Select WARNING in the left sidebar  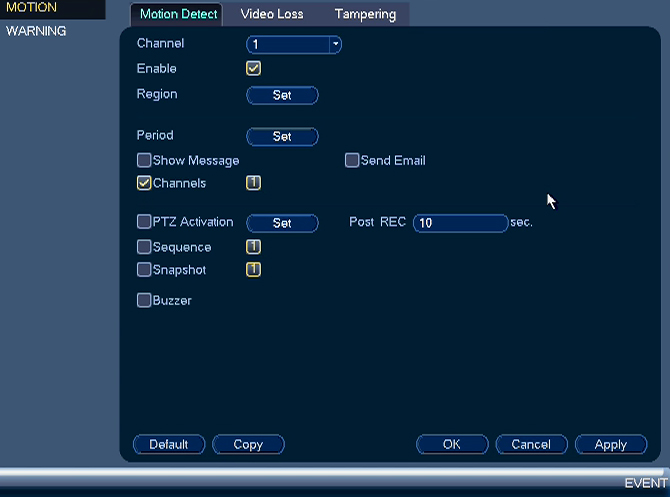point(36,31)
